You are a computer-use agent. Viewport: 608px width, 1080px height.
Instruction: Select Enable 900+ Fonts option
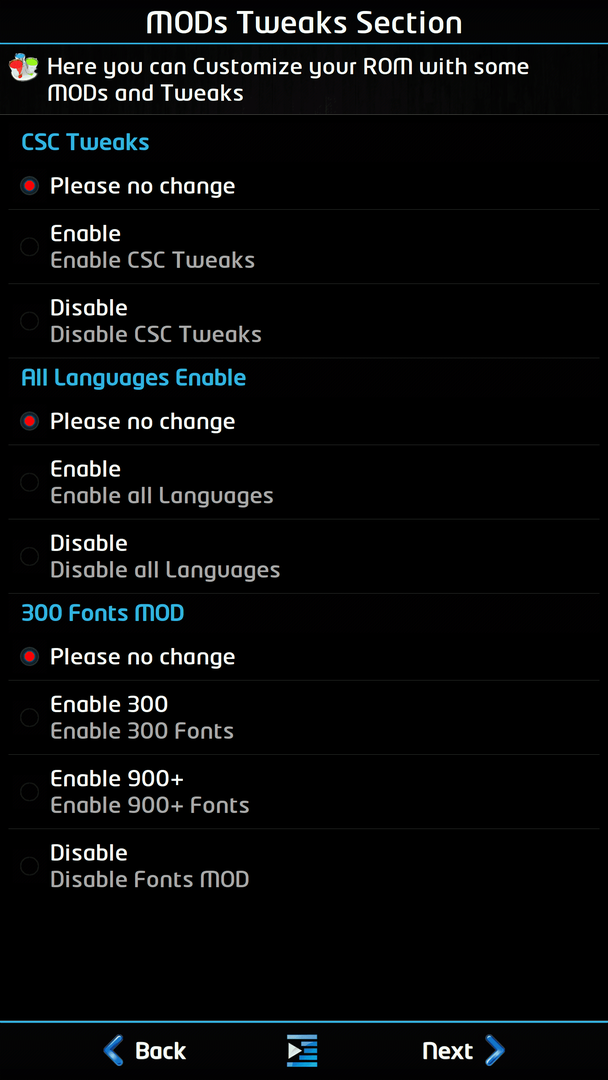coord(304,792)
